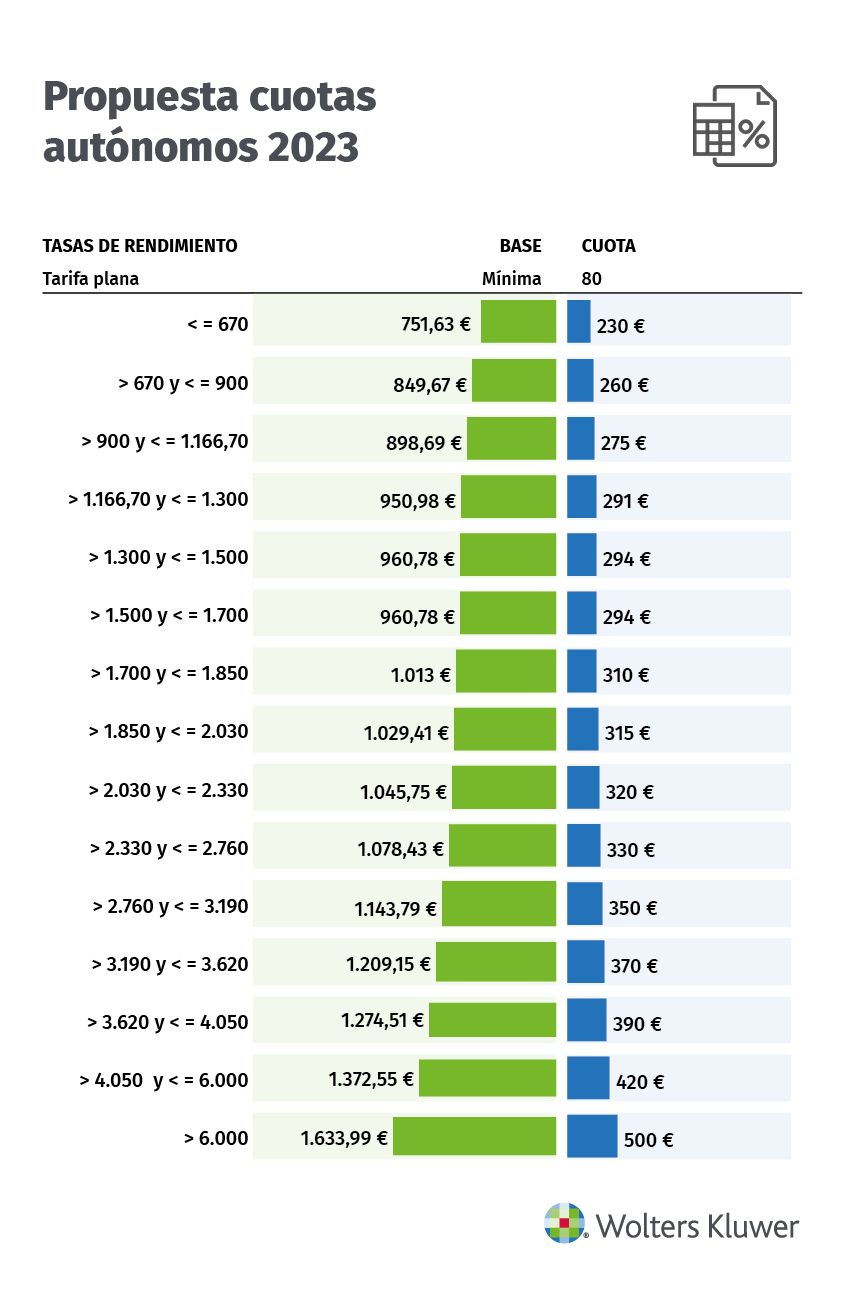Click the green bar next to 1.209,15 €
The height and width of the screenshot is (1300, 842).
495,962
